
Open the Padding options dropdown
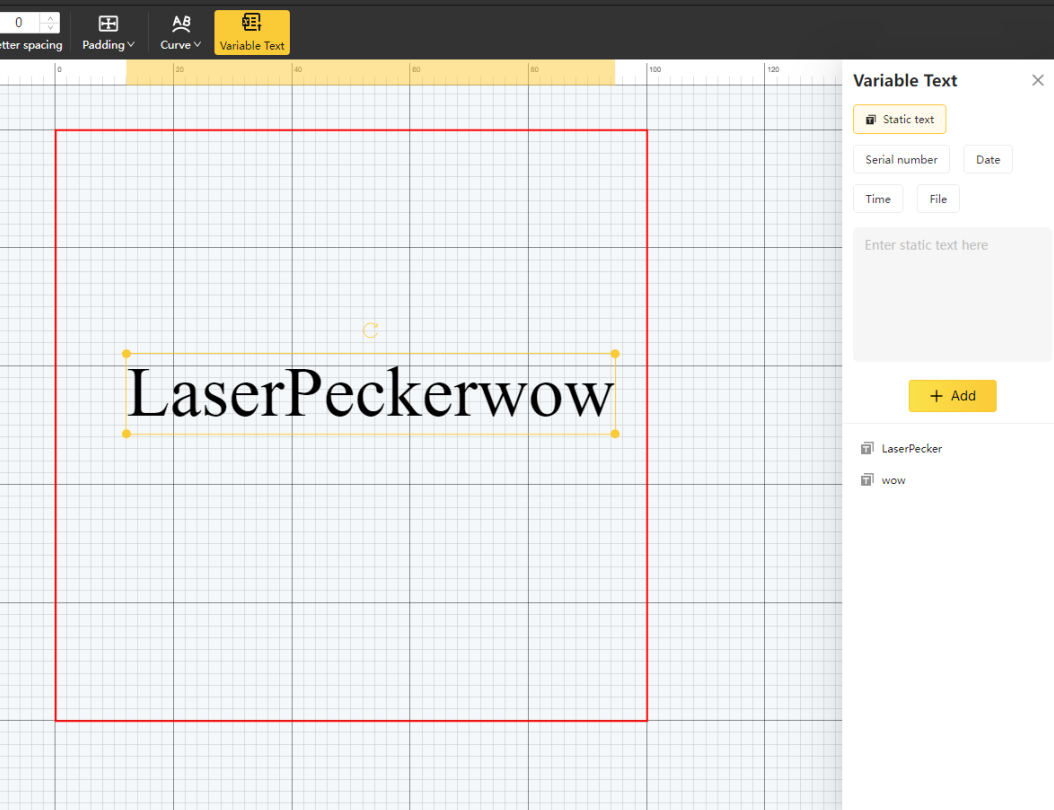108,33
